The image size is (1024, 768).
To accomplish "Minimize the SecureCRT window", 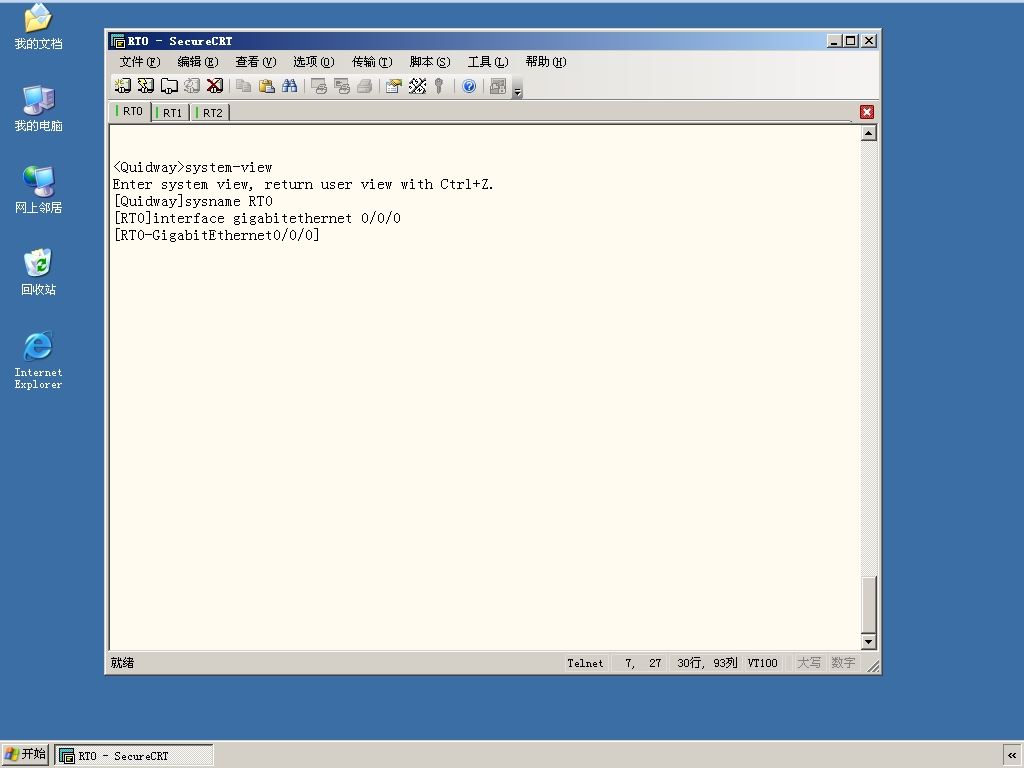I will 834,40.
